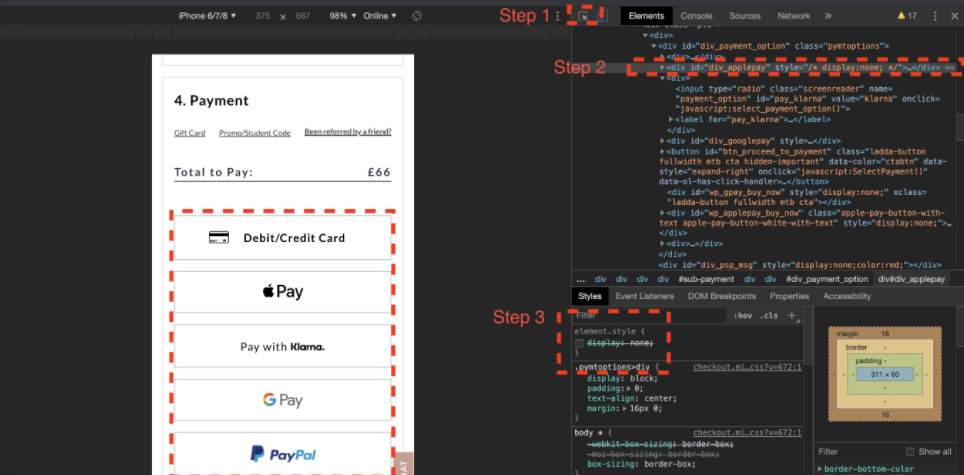Click the rotate device orientation icon
This screenshot has width=964, height=475.
(416, 15)
